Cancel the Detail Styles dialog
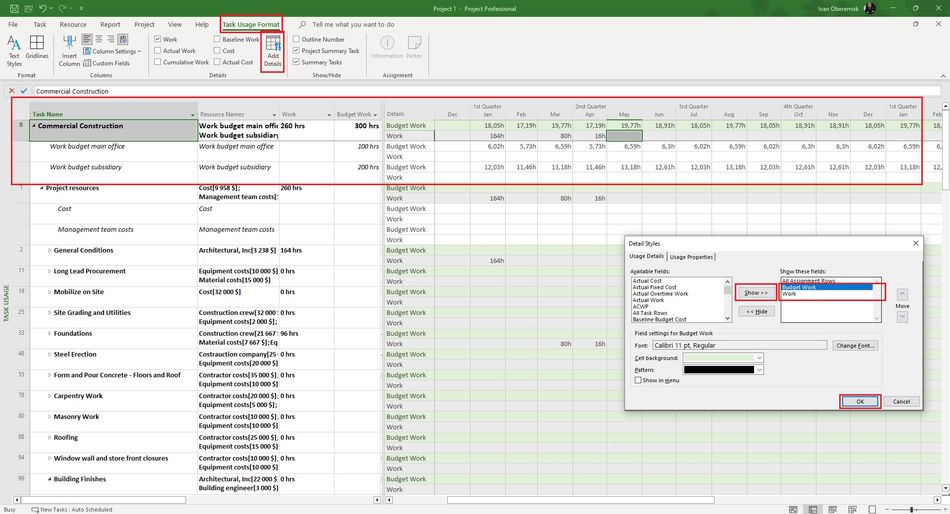The width and height of the screenshot is (950, 514). pyautogui.click(x=902, y=401)
